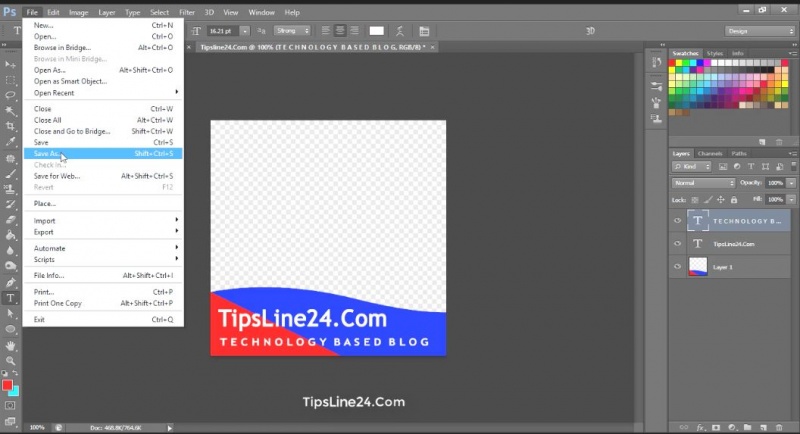Hide the TipsLine24.Com text layer
The width and height of the screenshot is (800, 434).
pyautogui.click(x=678, y=244)
